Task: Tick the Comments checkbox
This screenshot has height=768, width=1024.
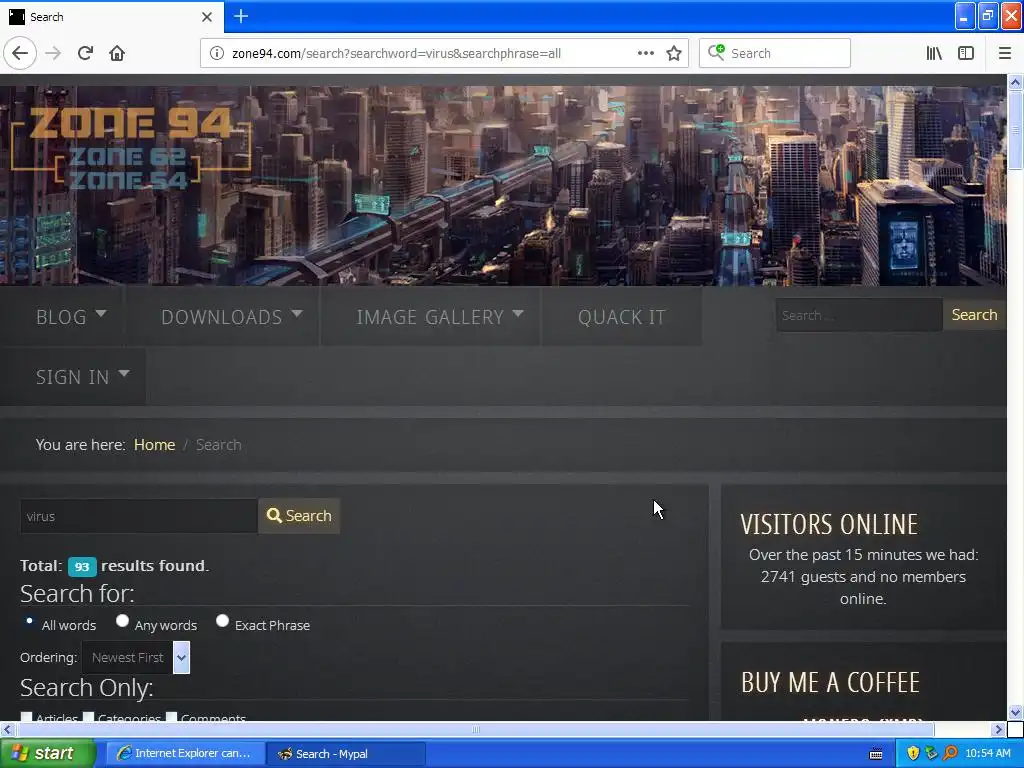Action: click(172, 717)
